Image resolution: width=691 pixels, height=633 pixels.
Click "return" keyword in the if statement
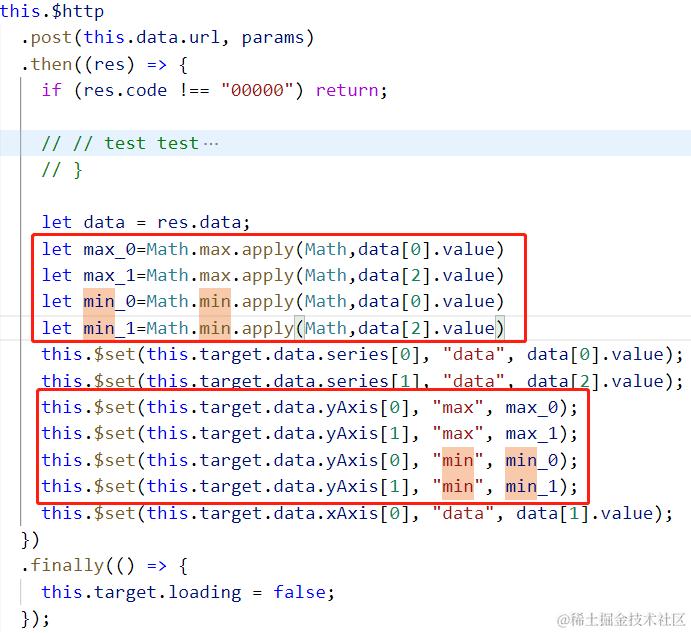[347, 90]
